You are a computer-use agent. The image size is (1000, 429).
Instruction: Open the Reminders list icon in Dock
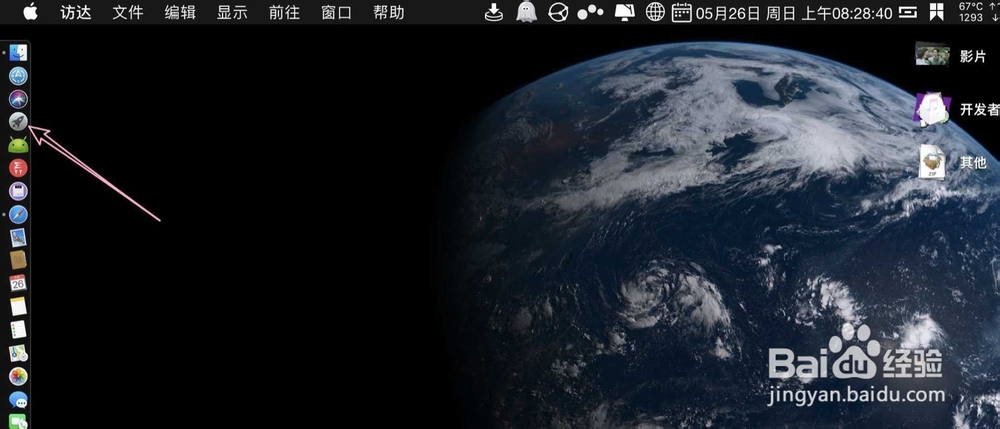tap(18, 329)
